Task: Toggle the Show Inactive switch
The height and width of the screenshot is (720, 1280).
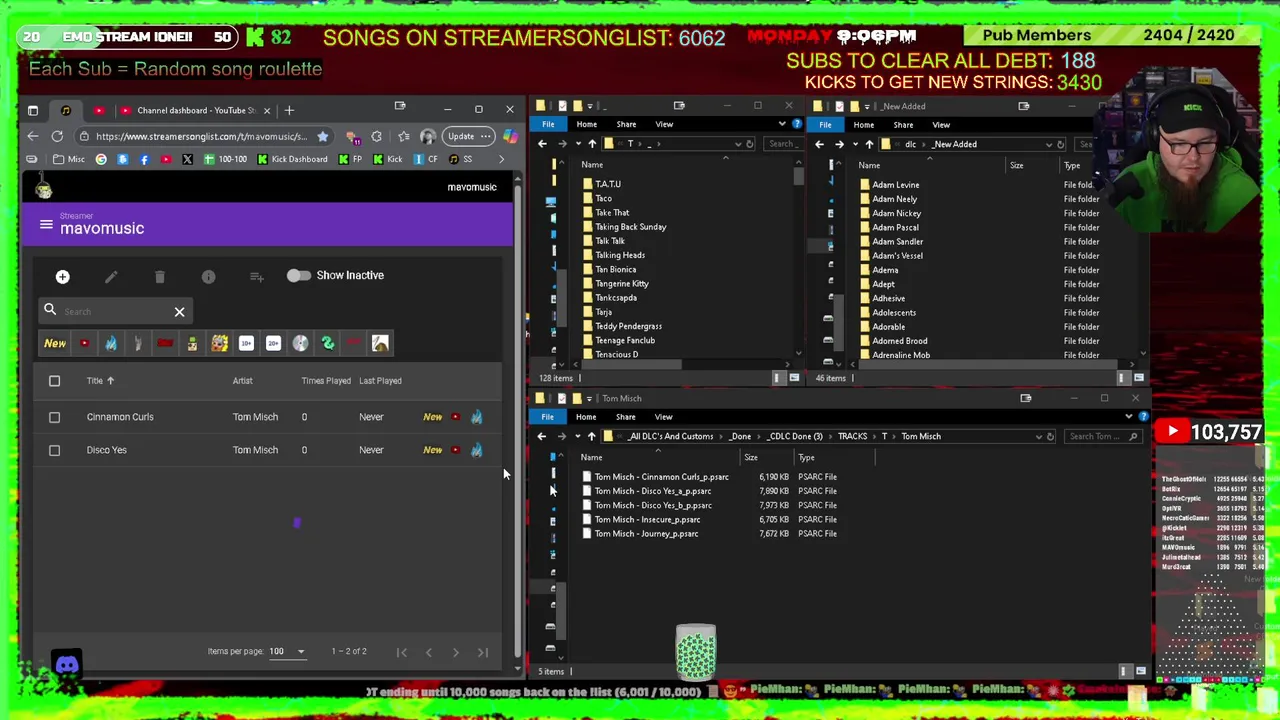Action: (298, 276)
